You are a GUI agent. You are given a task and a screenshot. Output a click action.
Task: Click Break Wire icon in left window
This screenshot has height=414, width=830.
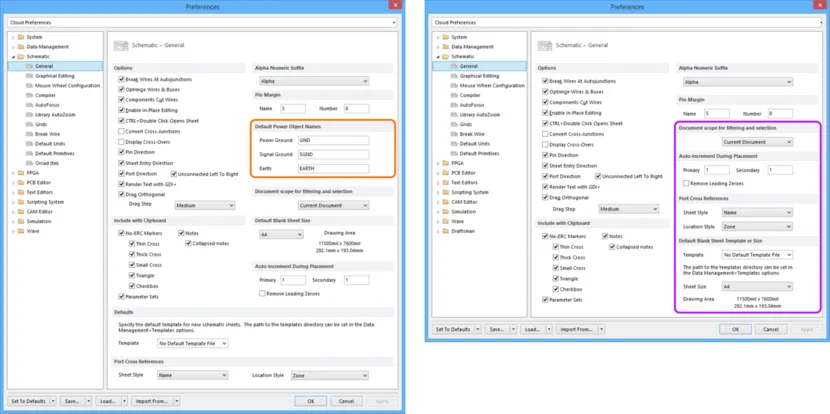pos(30,134)
